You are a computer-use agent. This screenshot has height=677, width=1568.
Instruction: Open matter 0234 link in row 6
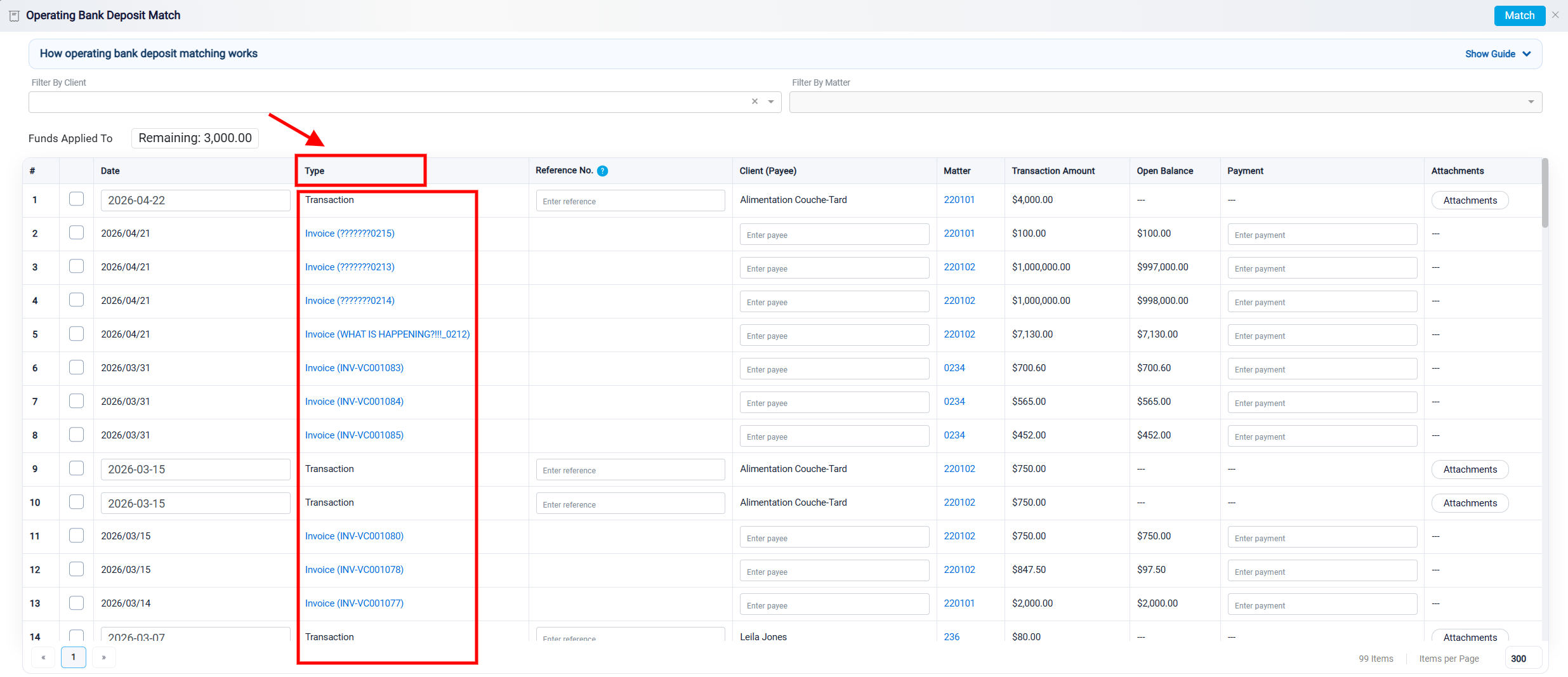point(954,368)
